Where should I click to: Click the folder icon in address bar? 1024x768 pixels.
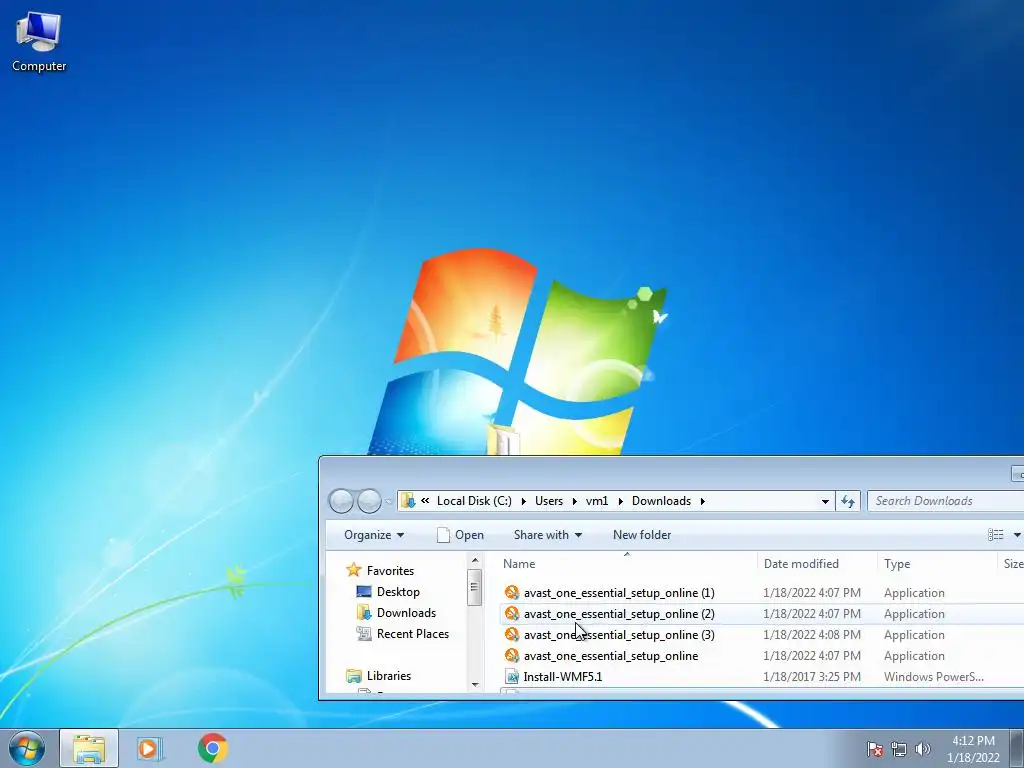pos(408,501)
